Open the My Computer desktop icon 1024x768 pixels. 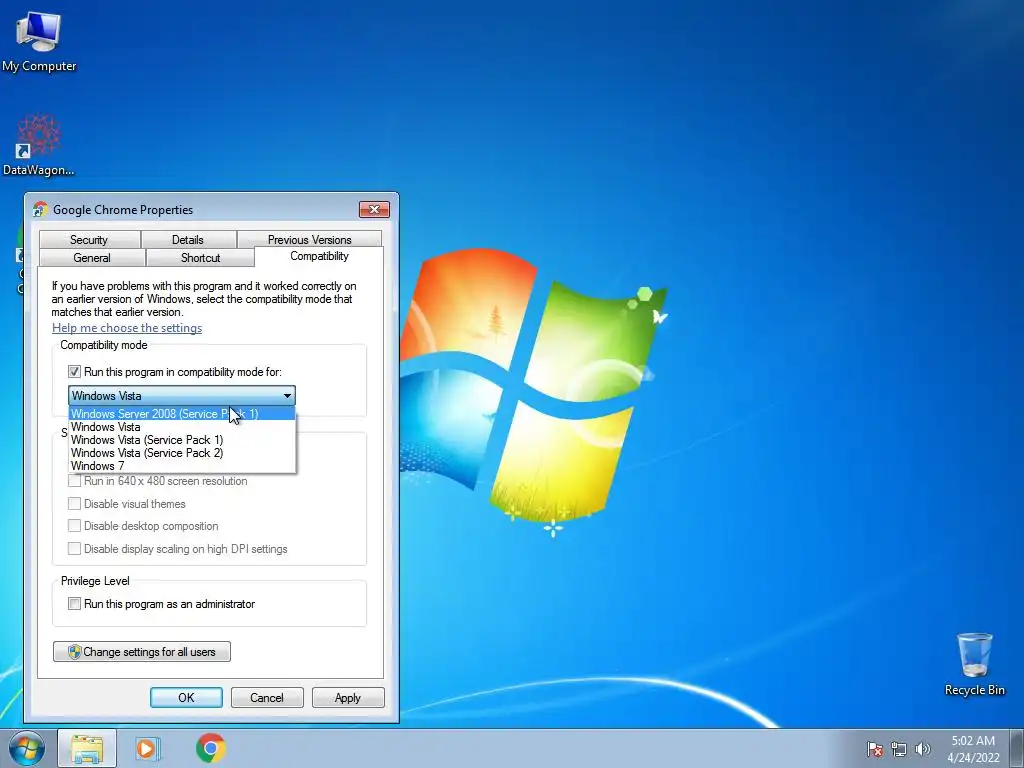[39, 42]
